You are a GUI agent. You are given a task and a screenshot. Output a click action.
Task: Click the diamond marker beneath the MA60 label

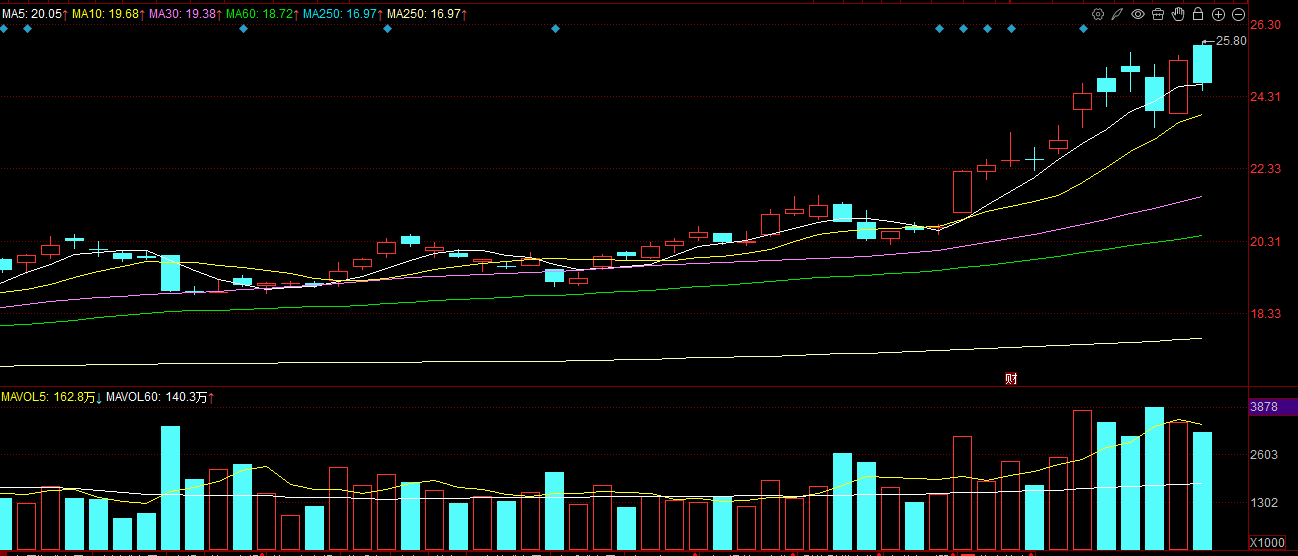click(x=243, y=29)
